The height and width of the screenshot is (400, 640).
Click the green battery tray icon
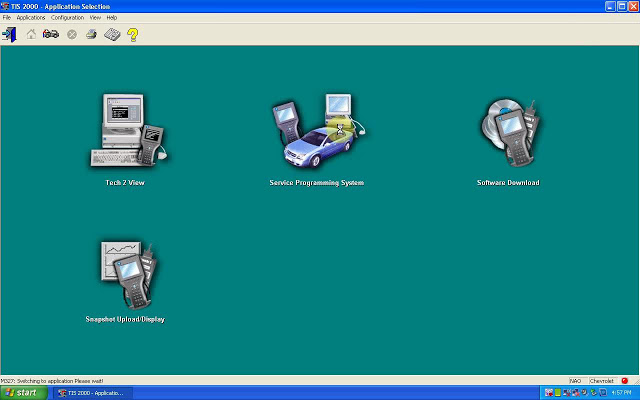point(558,393)
